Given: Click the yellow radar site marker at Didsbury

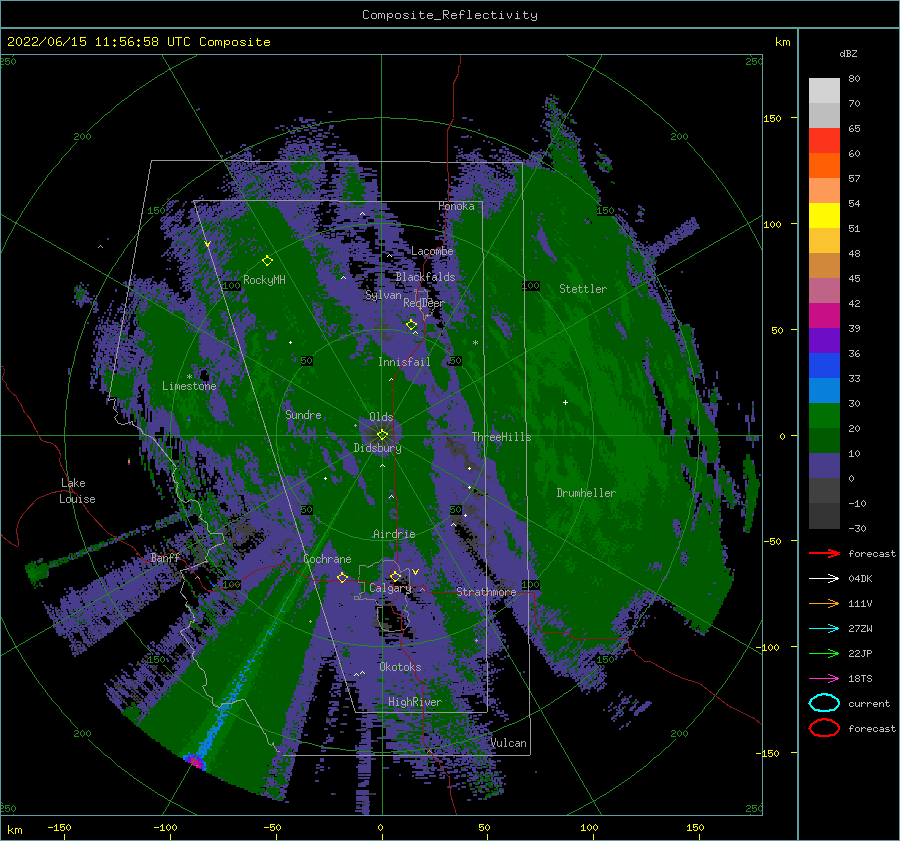Looking at the screenshot, I should point(382,435).
